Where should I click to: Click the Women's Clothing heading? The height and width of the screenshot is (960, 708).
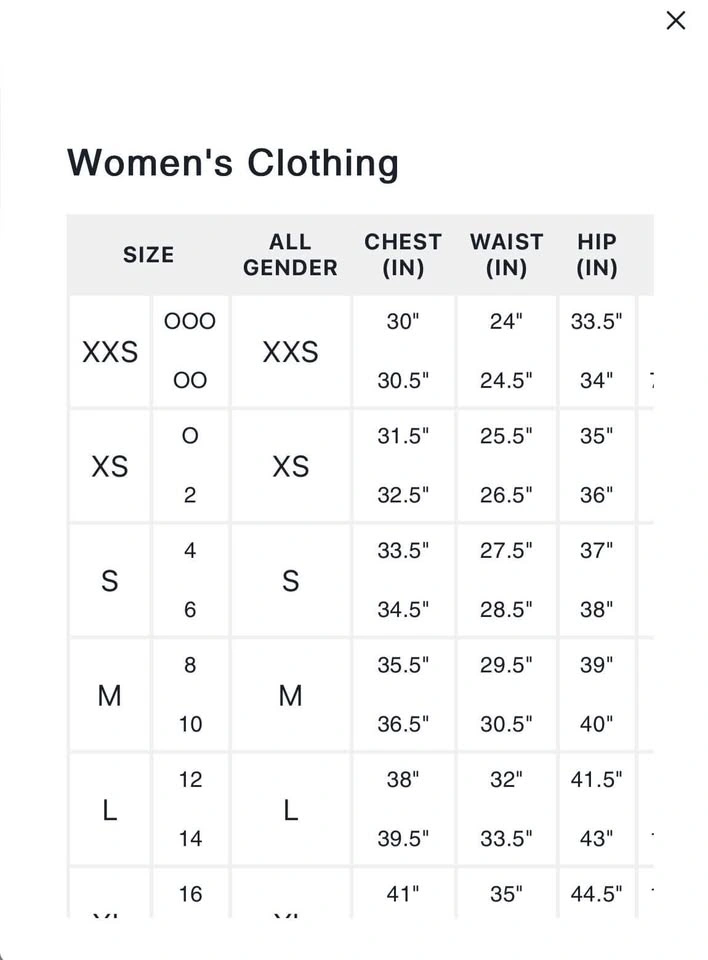(x=233, y=163)
